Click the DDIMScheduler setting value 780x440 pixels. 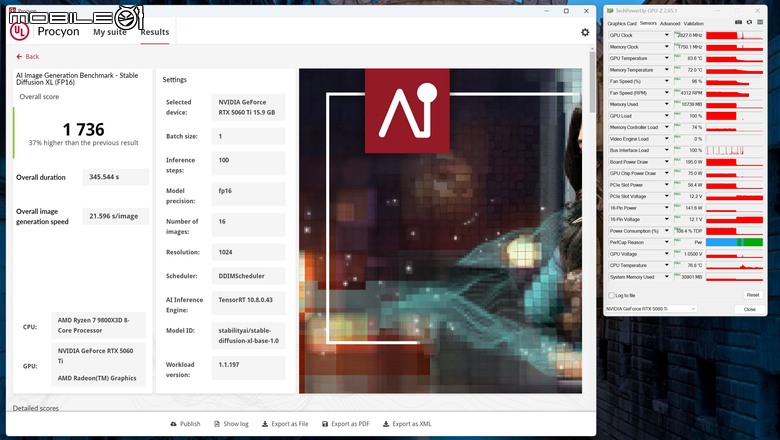pyautogui.click(x=248, y=276)
